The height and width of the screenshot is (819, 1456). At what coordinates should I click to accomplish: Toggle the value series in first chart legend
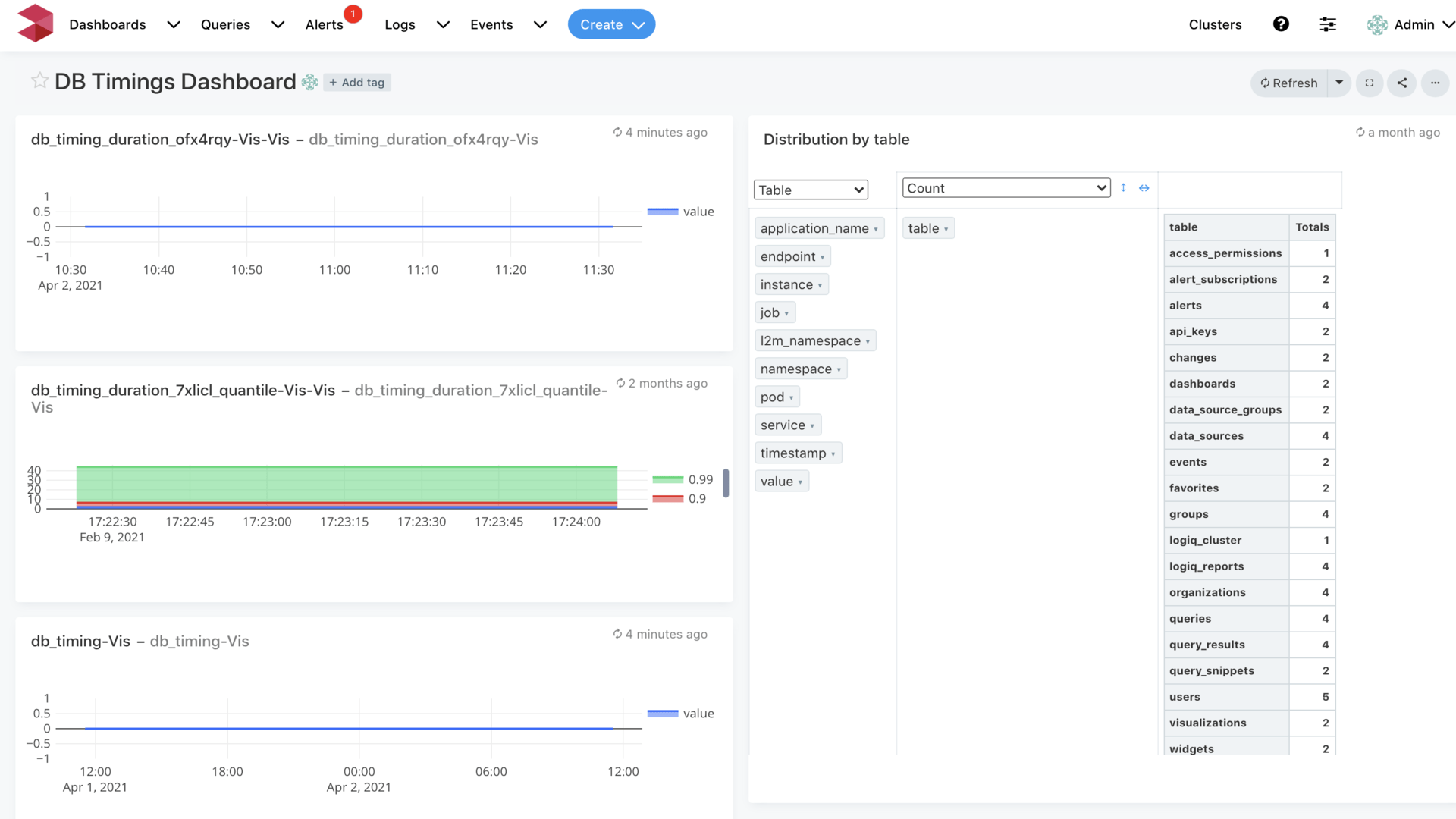click(x=680, y=212)
